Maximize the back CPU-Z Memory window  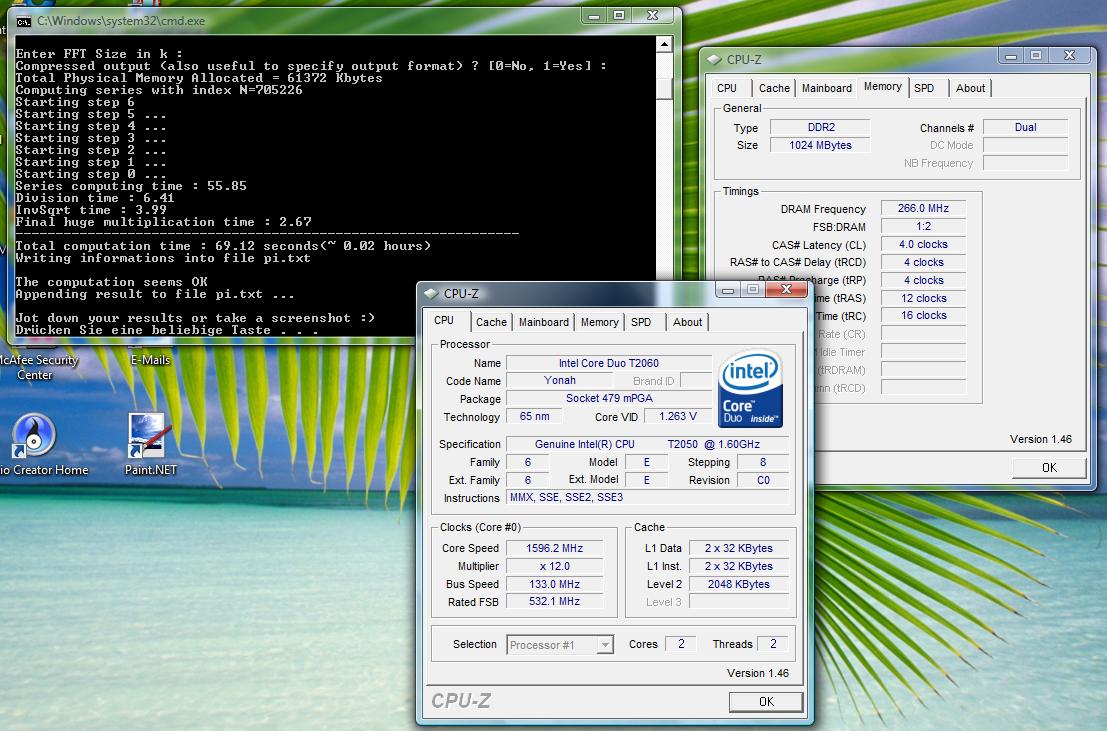tap(1036, 55)
